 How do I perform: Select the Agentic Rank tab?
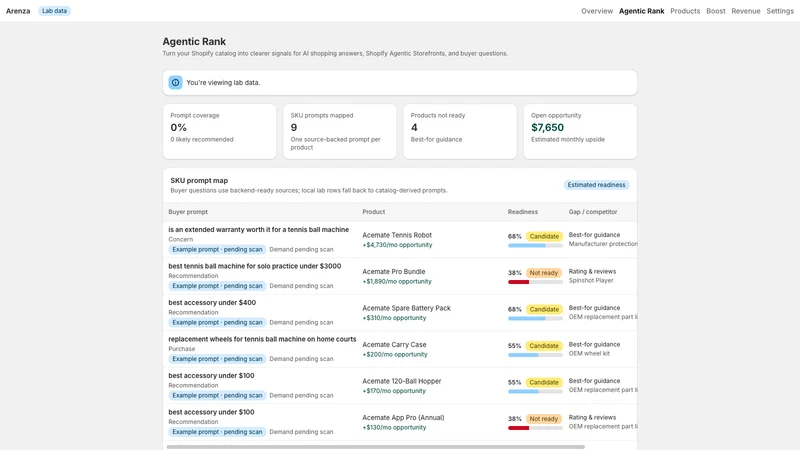click(x=641, y=11)
